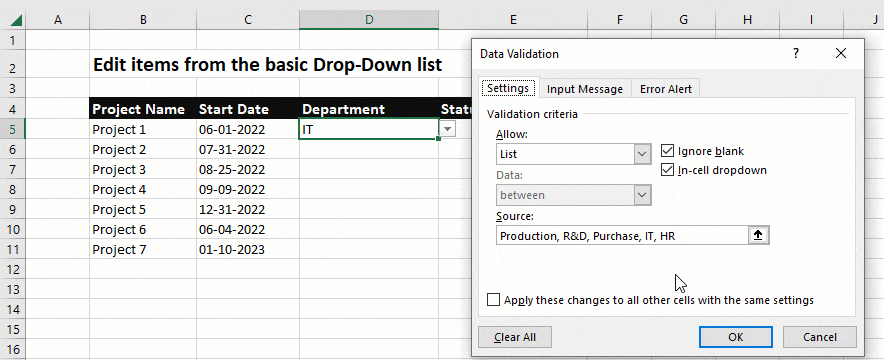Select the empty Department cell for Project 7

coord(369,249)
